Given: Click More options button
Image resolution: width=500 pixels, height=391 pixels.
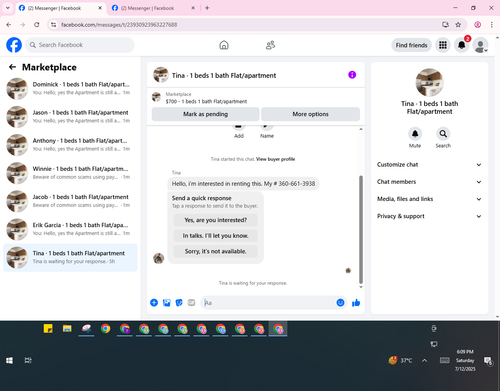Looking at the screenshot, I should pos(310,114).
